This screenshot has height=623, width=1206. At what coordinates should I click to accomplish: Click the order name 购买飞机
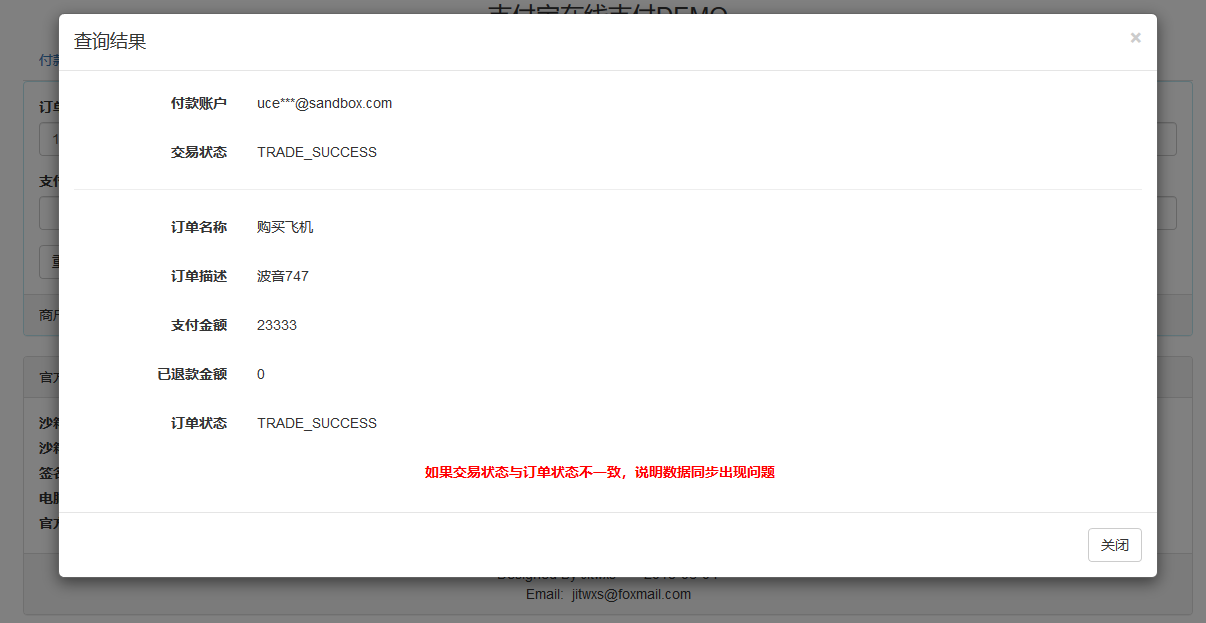(285, 226)
